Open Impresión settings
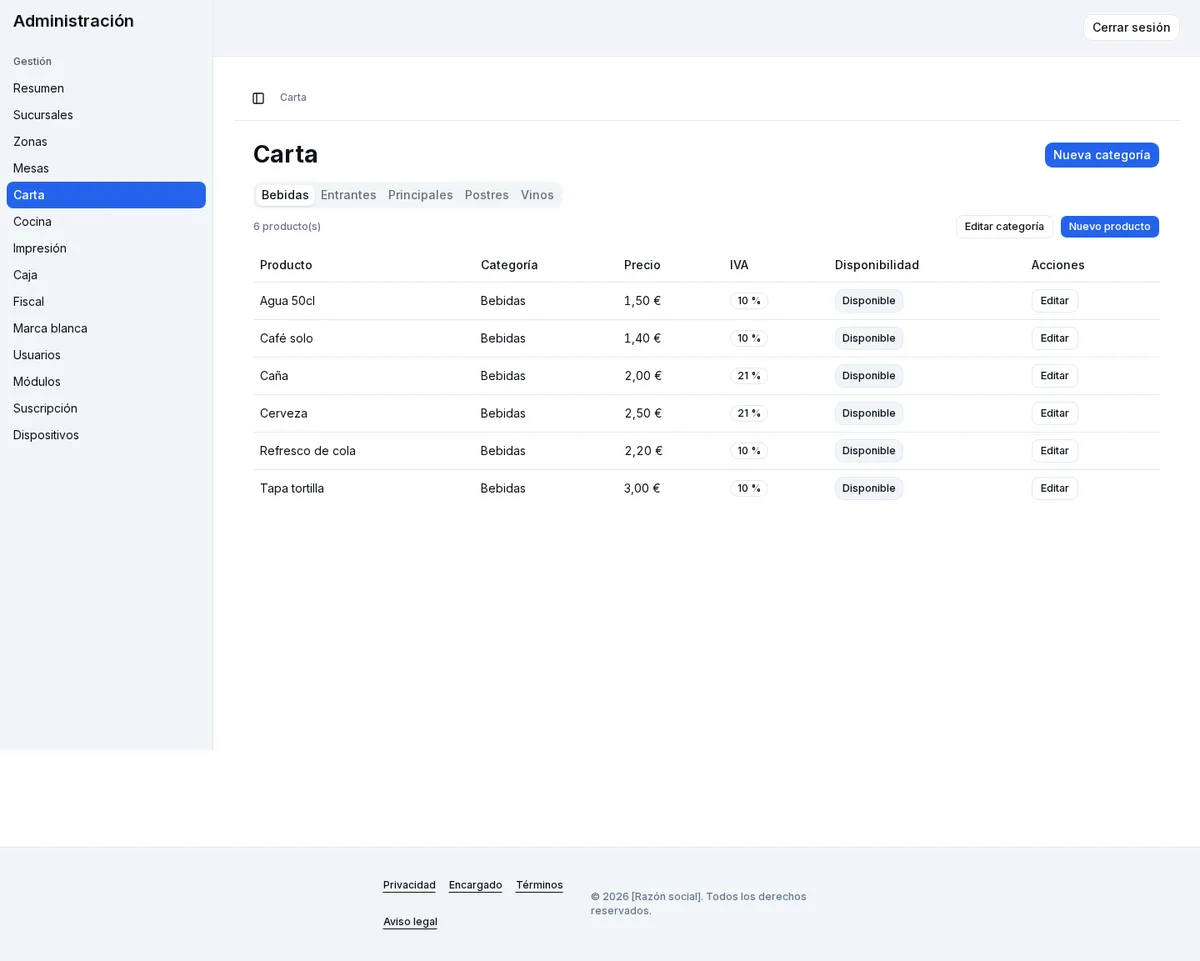1200x961 pixels. pos(106,248)
